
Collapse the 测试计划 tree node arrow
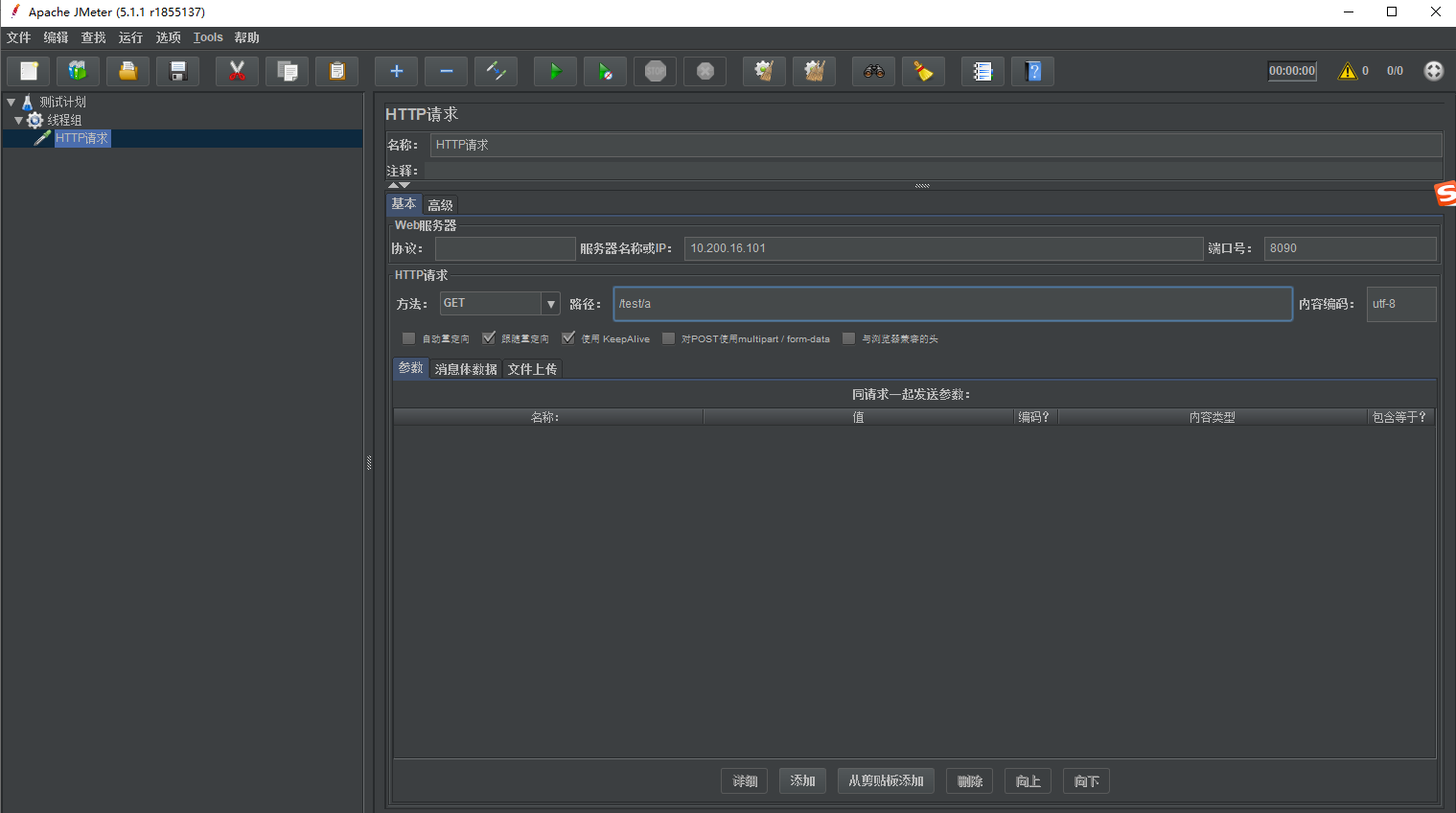(x=12, y=102)
